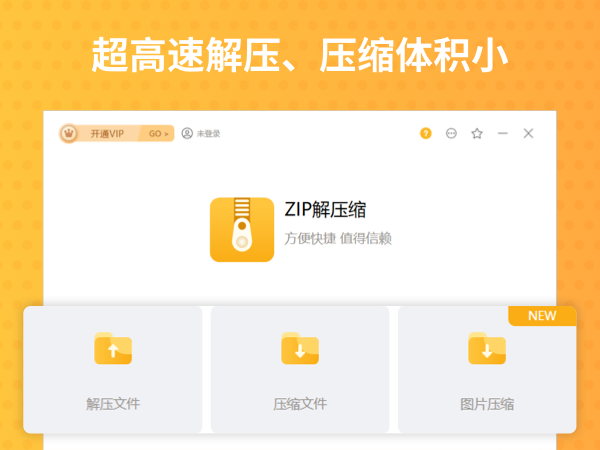Image resolution: width=600 pixels, height=450 pixels.
Task: Open the more options ellipsis menu
Action: click(451, 133)
